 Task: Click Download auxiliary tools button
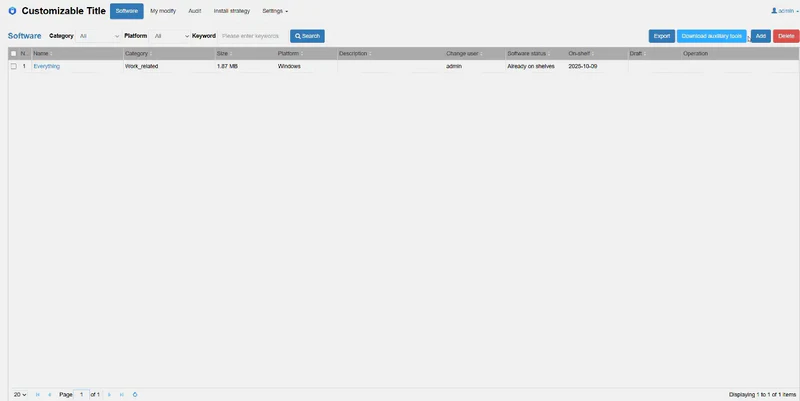tap(711, 36)
